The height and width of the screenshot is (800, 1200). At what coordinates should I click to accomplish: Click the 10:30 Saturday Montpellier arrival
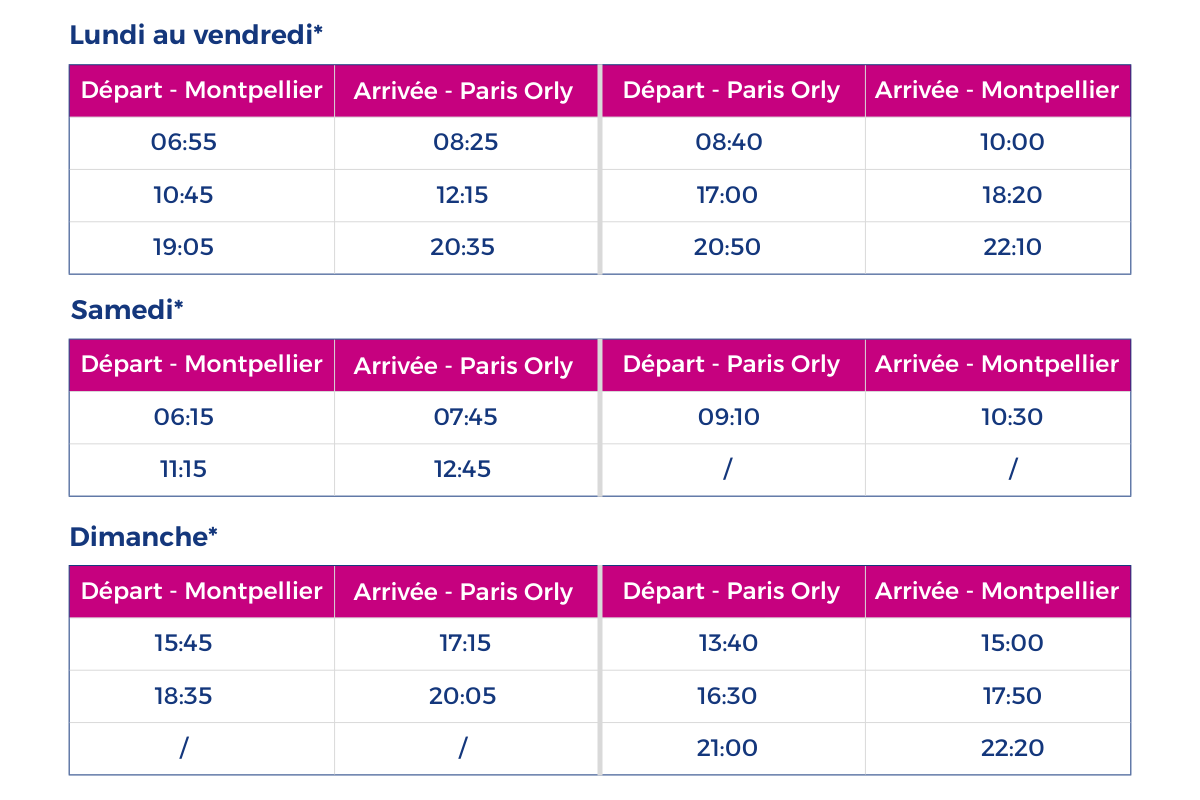click(x=1012, y=416)
